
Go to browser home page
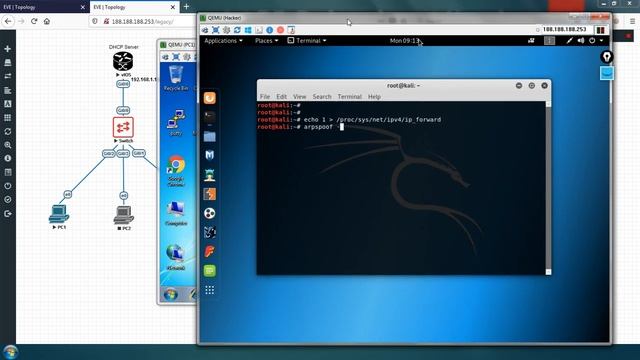pyautogui.click(x=47, y=21)
